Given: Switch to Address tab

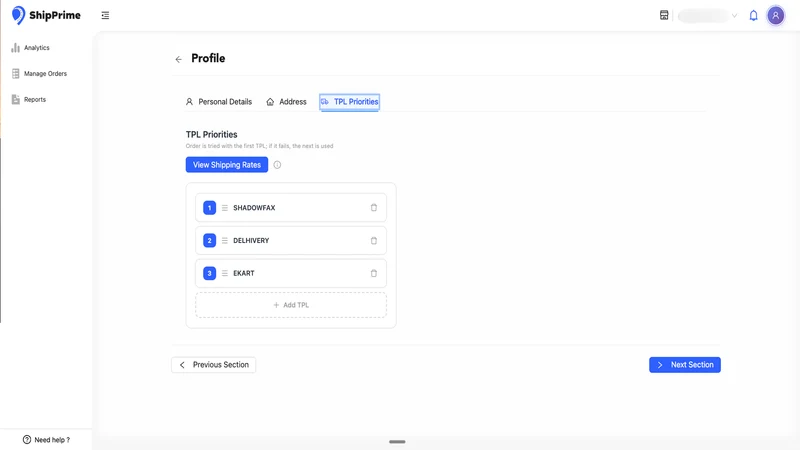Looking at the screenshot, I should click(x=286, y=102).
